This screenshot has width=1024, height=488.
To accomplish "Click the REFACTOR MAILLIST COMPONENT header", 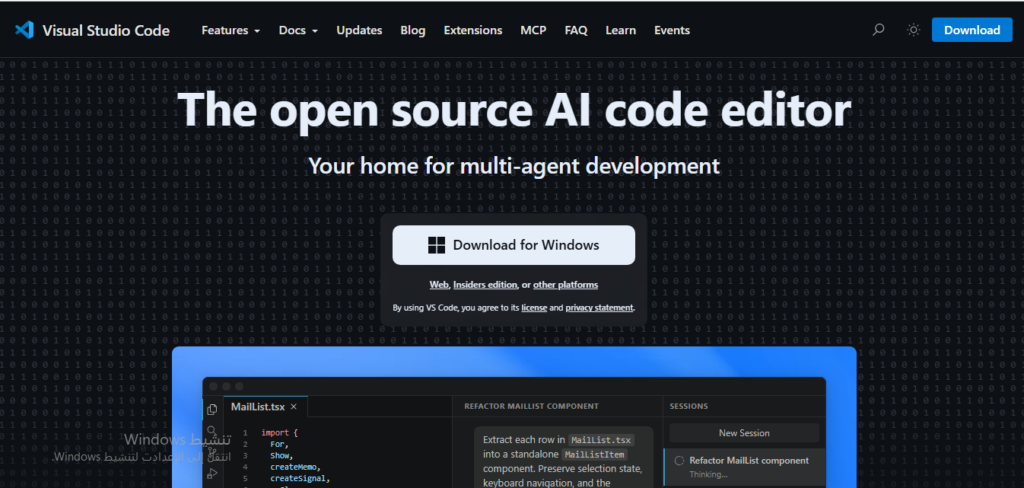I will click(531, 406).
